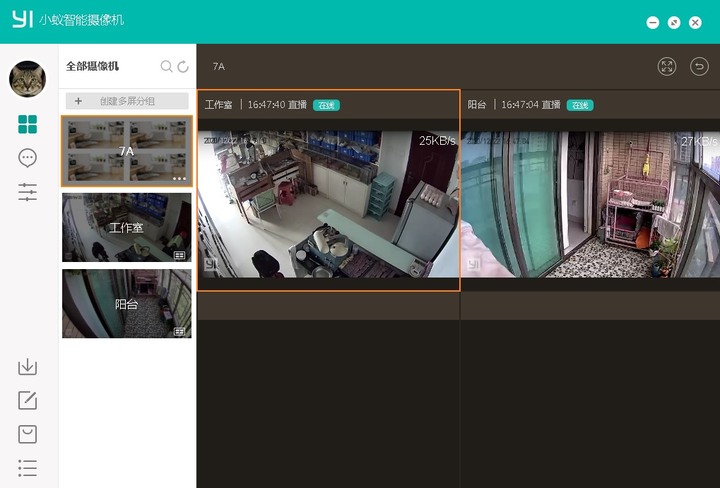The height and width of the screenshot is (488, 720).
Task: Minimize the YI camera window
Action: click(652, 22)
